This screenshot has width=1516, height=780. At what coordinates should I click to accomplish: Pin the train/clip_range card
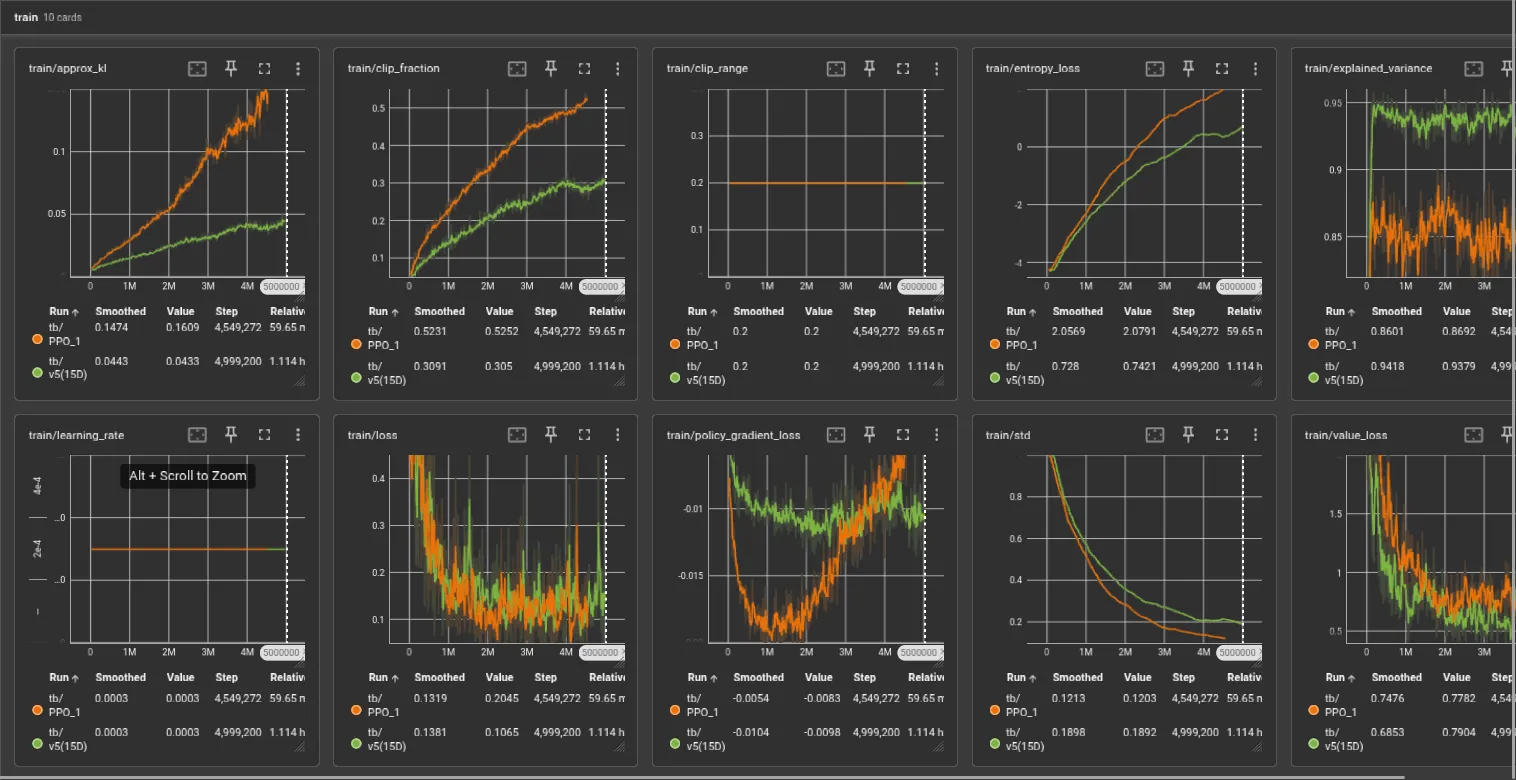pos(870,68)
